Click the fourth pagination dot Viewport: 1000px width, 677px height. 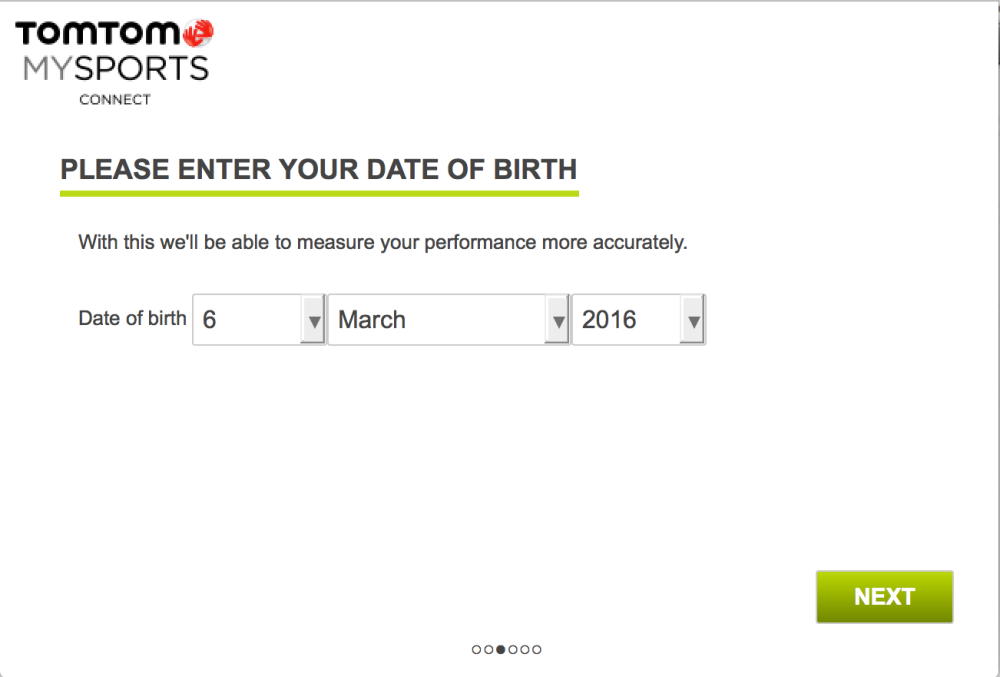tap(512, 649)
